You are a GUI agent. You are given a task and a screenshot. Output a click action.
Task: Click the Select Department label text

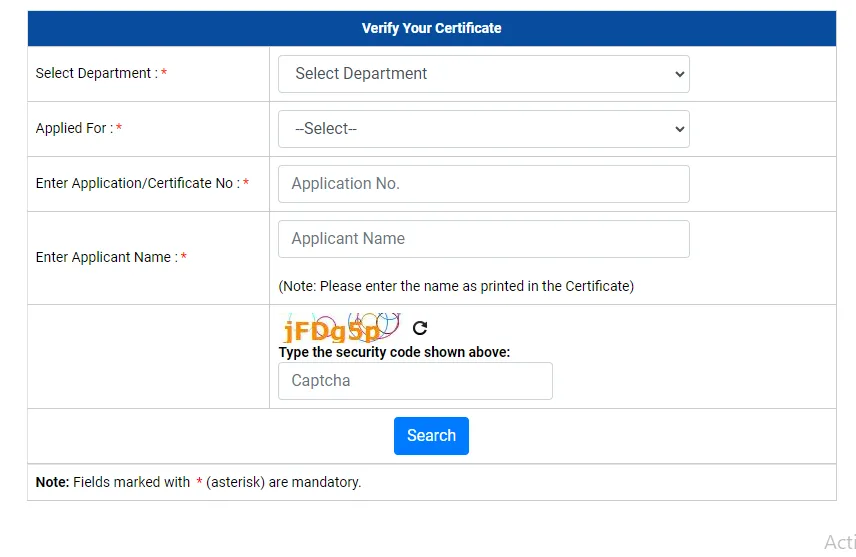96,74
